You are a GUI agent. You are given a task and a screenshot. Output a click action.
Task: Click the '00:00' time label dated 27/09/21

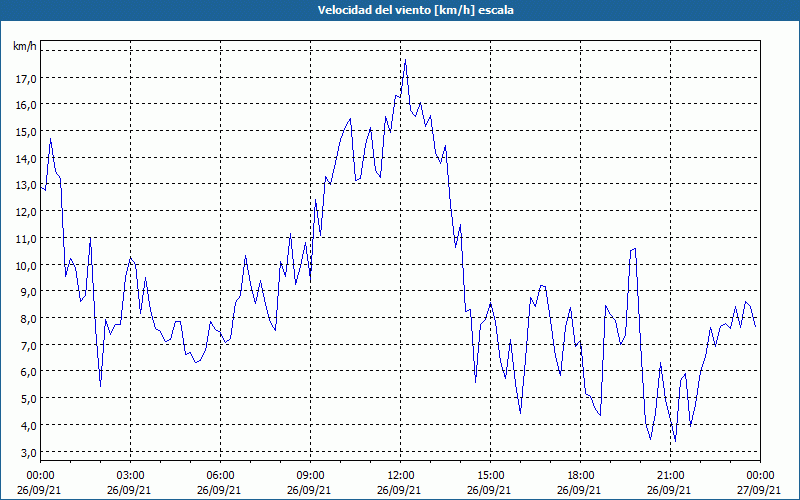click(x=760, y=476)
